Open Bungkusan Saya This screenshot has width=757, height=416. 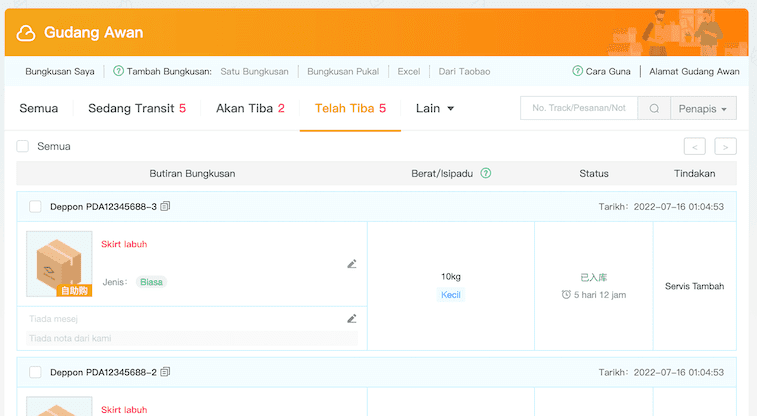click(60, 71)
